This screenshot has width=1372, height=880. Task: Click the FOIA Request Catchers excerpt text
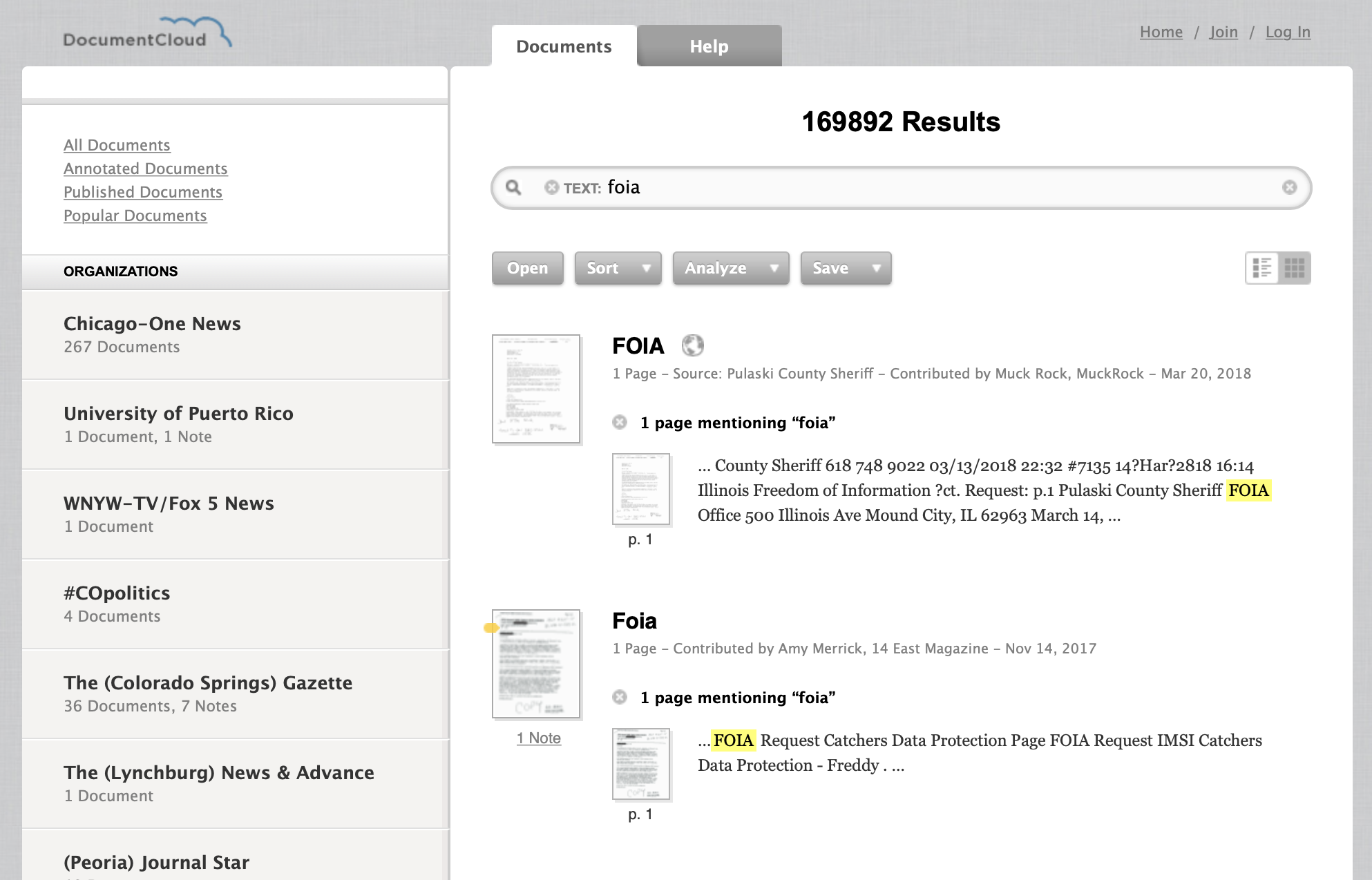[980, 753]
